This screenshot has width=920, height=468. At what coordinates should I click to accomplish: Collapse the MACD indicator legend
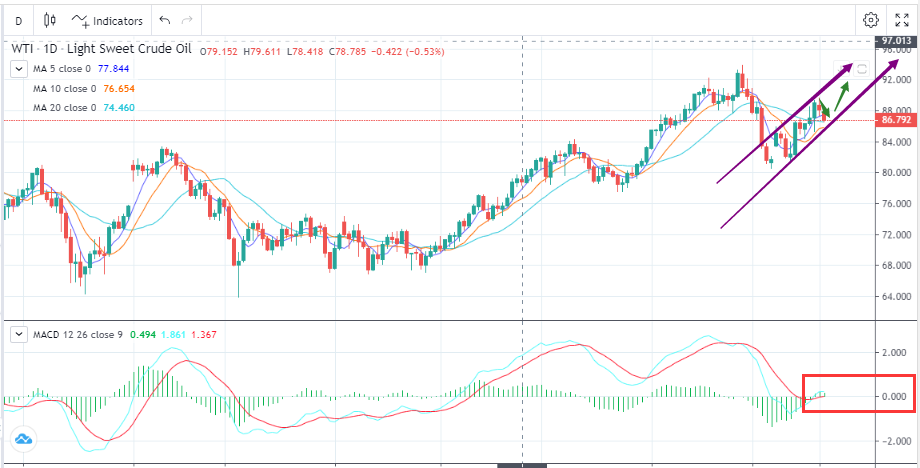pos(18,335)
